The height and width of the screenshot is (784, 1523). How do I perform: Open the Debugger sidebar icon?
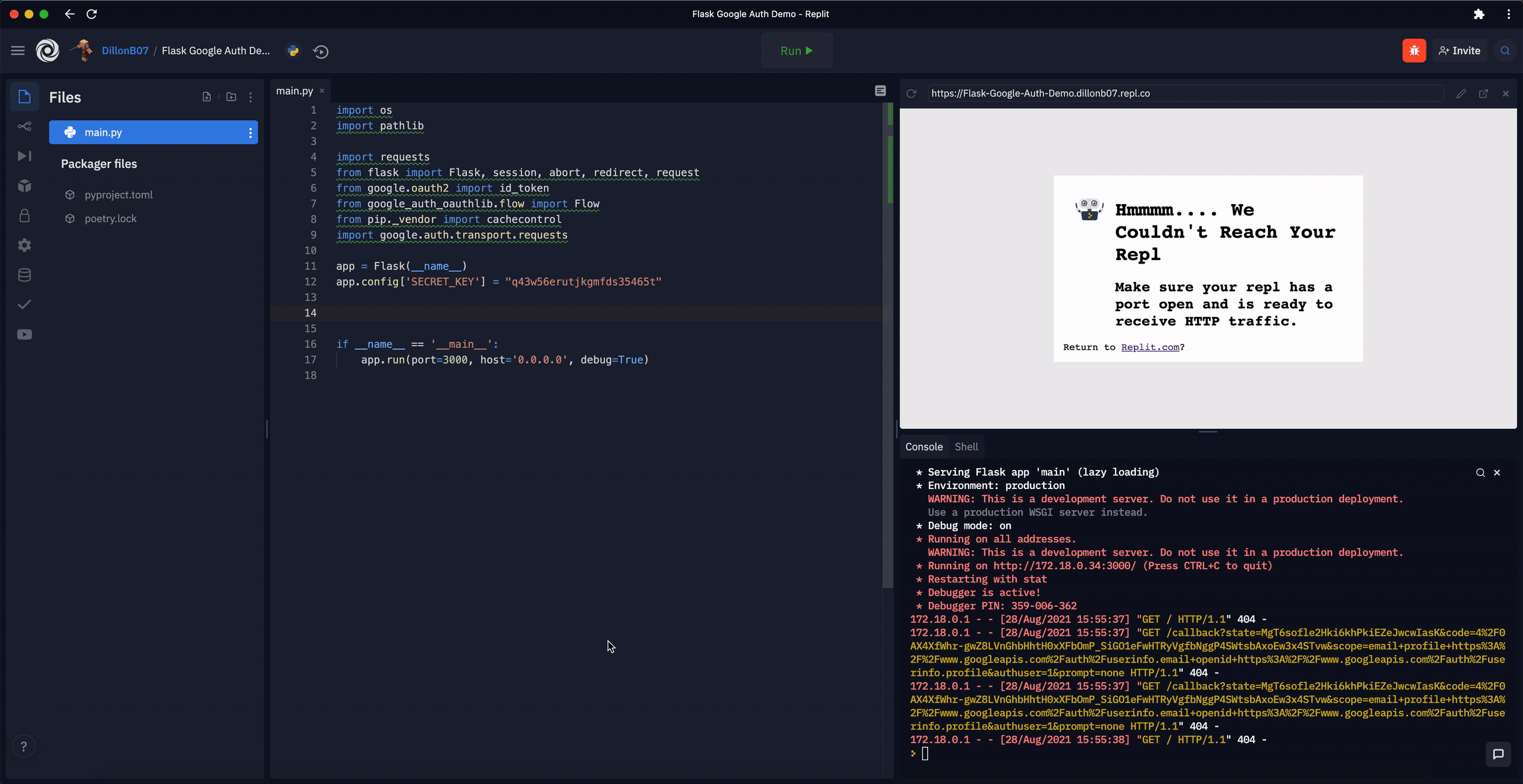[x=24, y=156]
